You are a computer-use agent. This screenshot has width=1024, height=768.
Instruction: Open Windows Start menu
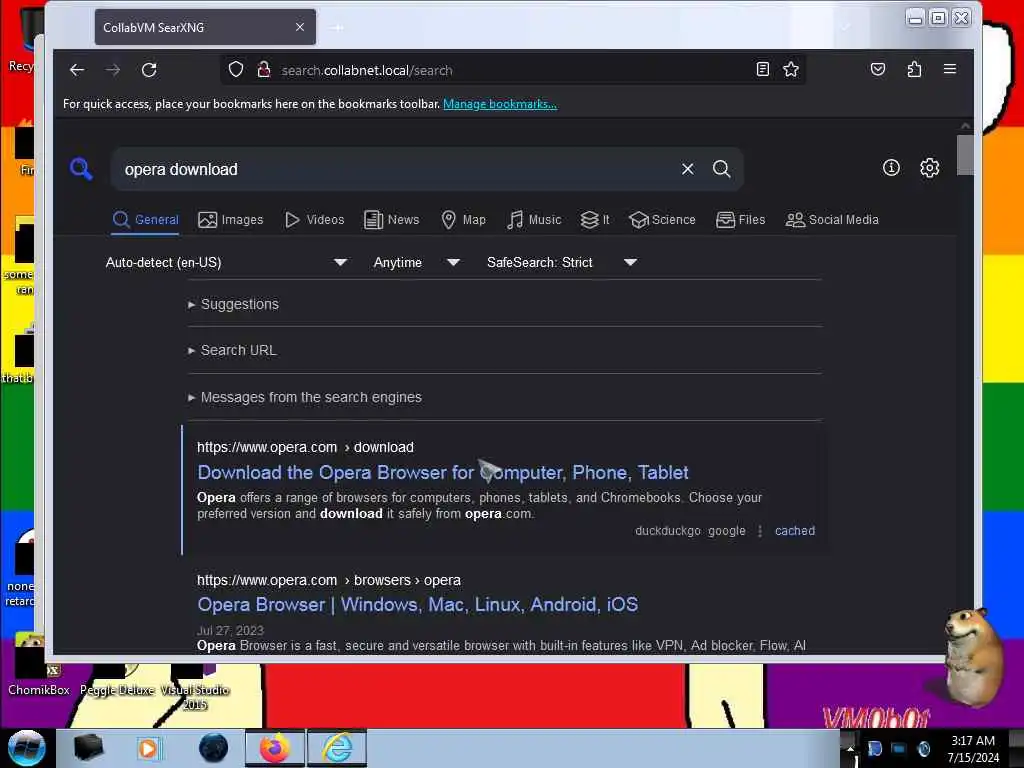coord(27,748)
